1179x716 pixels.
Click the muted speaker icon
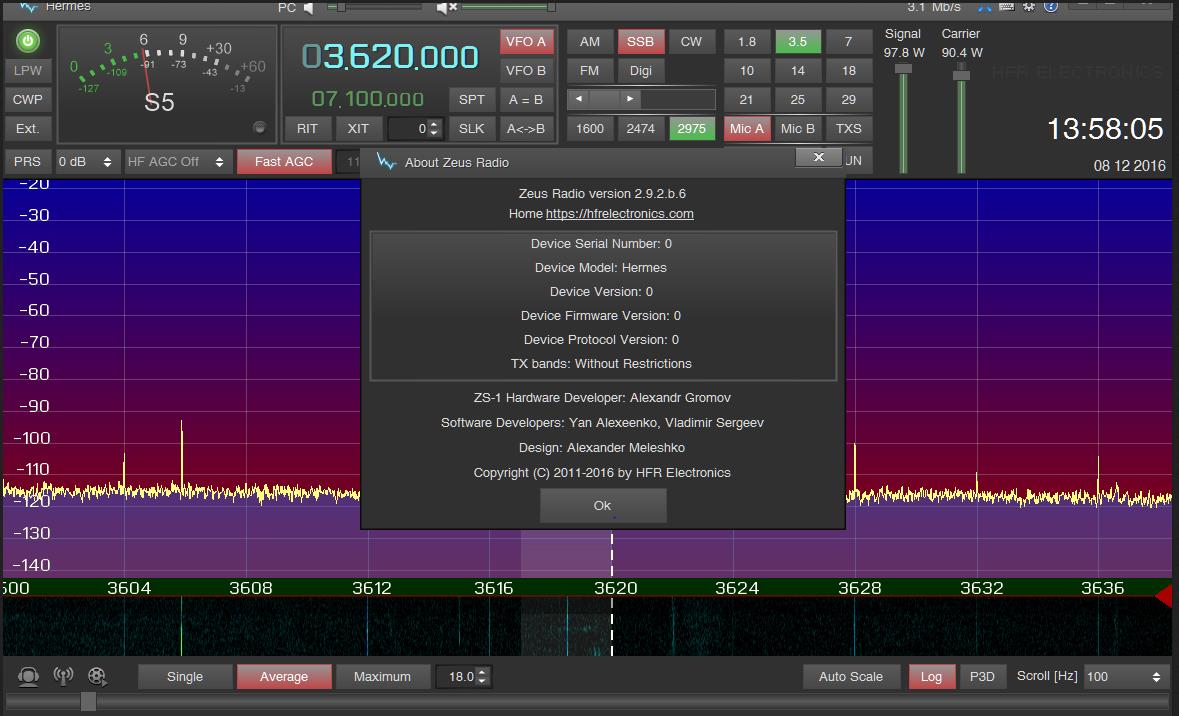click(447, 8)
